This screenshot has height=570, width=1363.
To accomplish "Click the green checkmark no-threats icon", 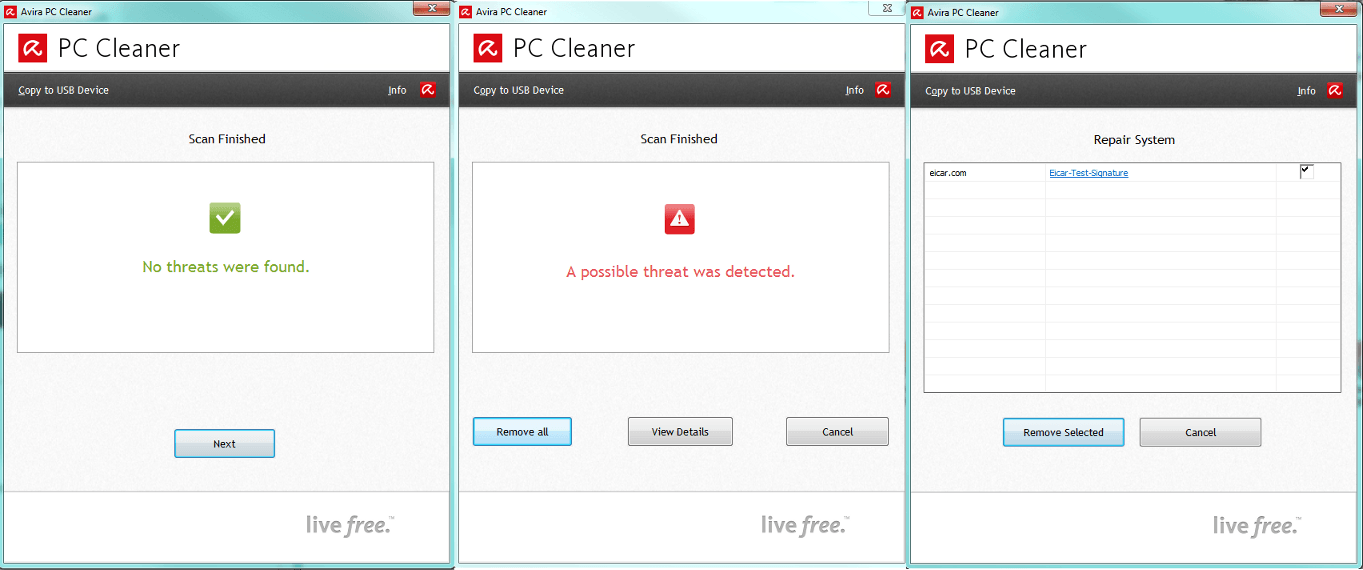I will (x=225, y=218).
